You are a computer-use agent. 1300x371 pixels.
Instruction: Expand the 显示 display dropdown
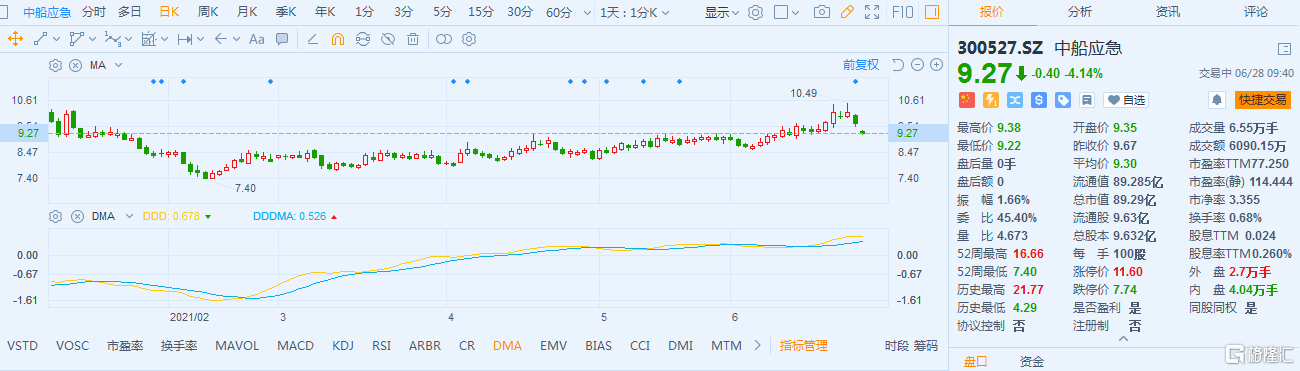721,13
